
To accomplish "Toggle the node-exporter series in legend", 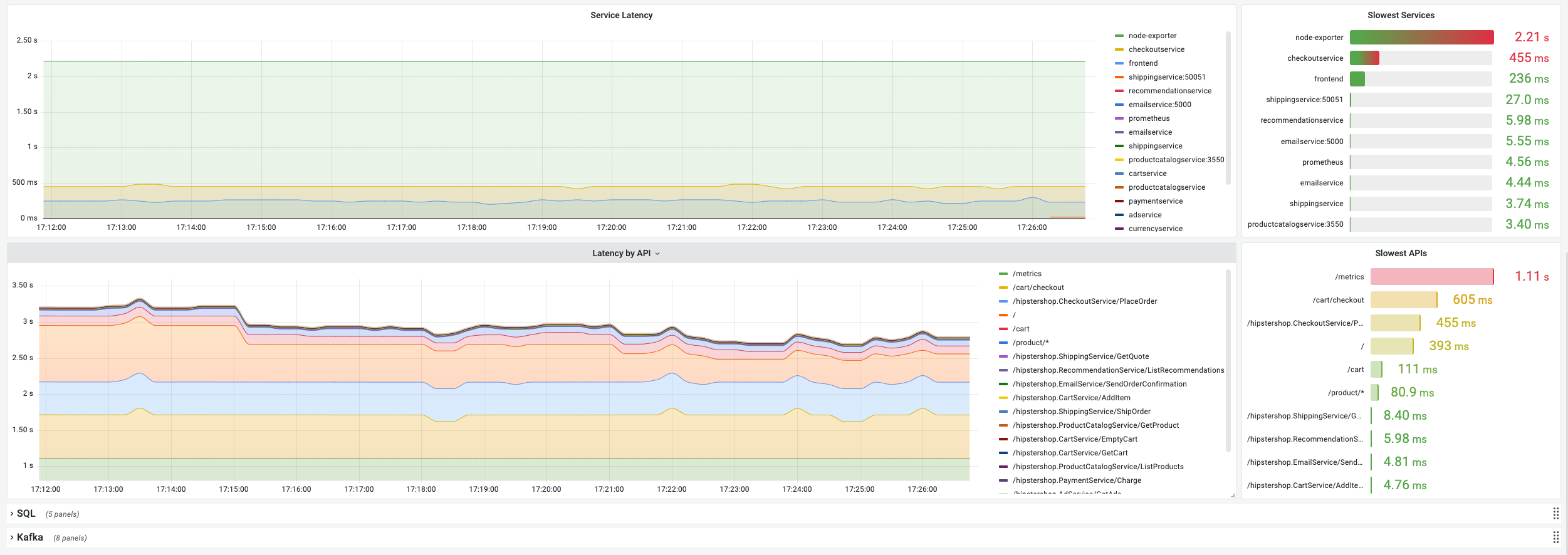I will pyautogui.click(x=1152, y=36).
